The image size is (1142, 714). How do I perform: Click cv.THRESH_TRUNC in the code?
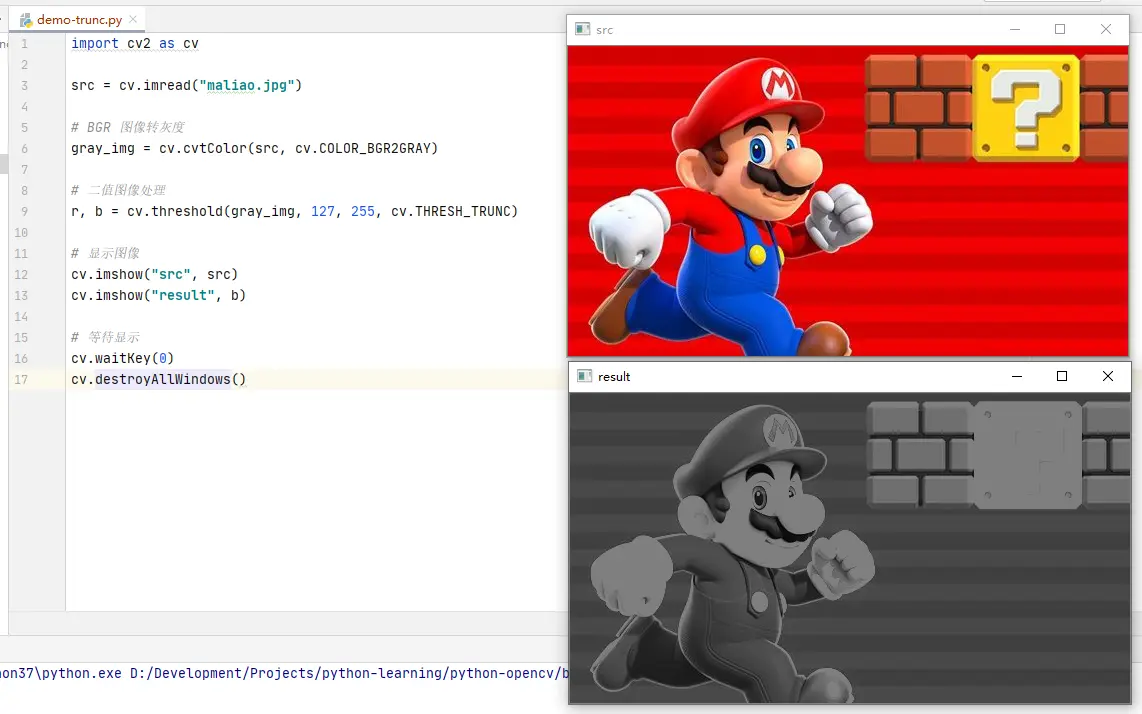pos(451,211)
